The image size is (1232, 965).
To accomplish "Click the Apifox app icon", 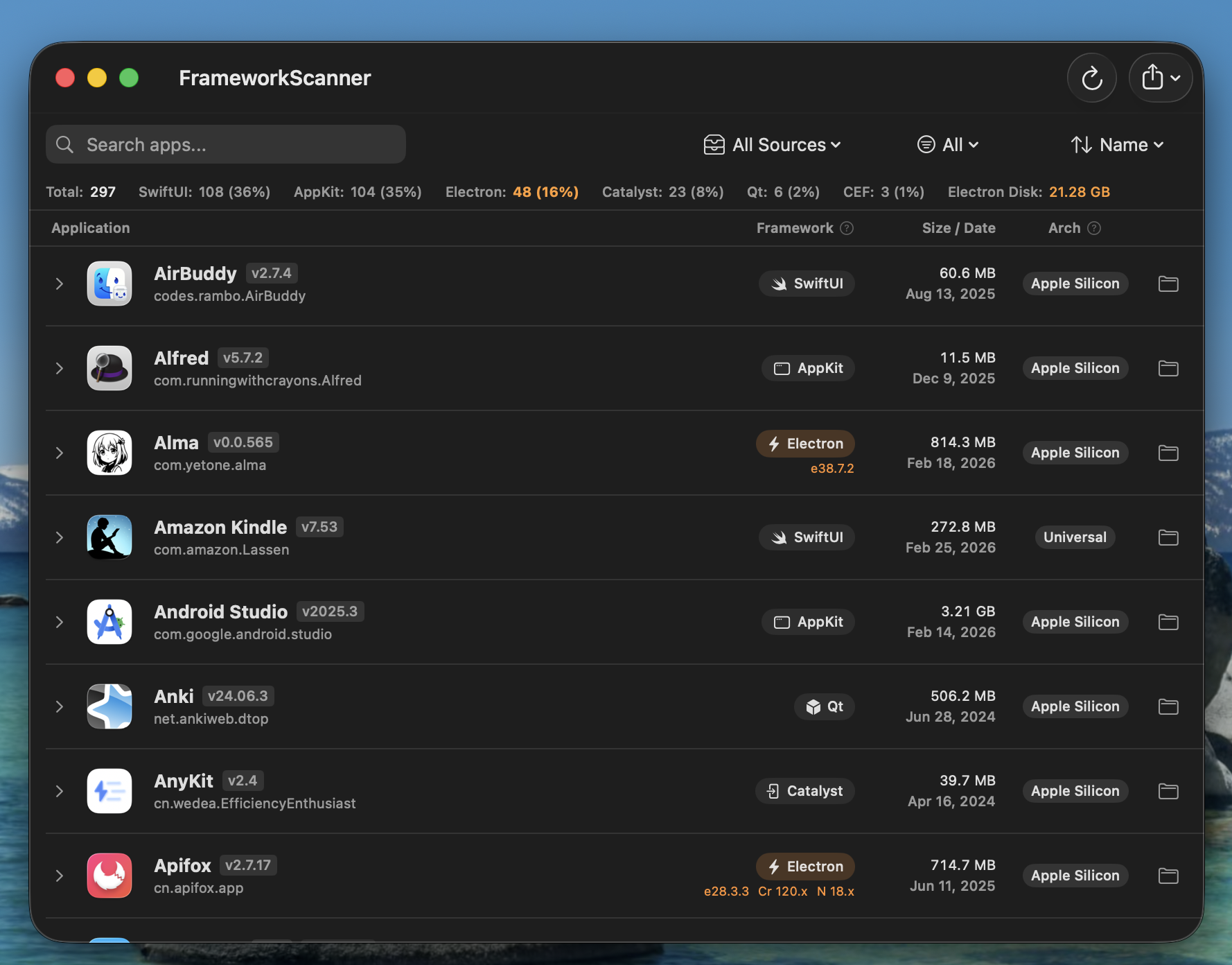I will [x=109, y=876].
